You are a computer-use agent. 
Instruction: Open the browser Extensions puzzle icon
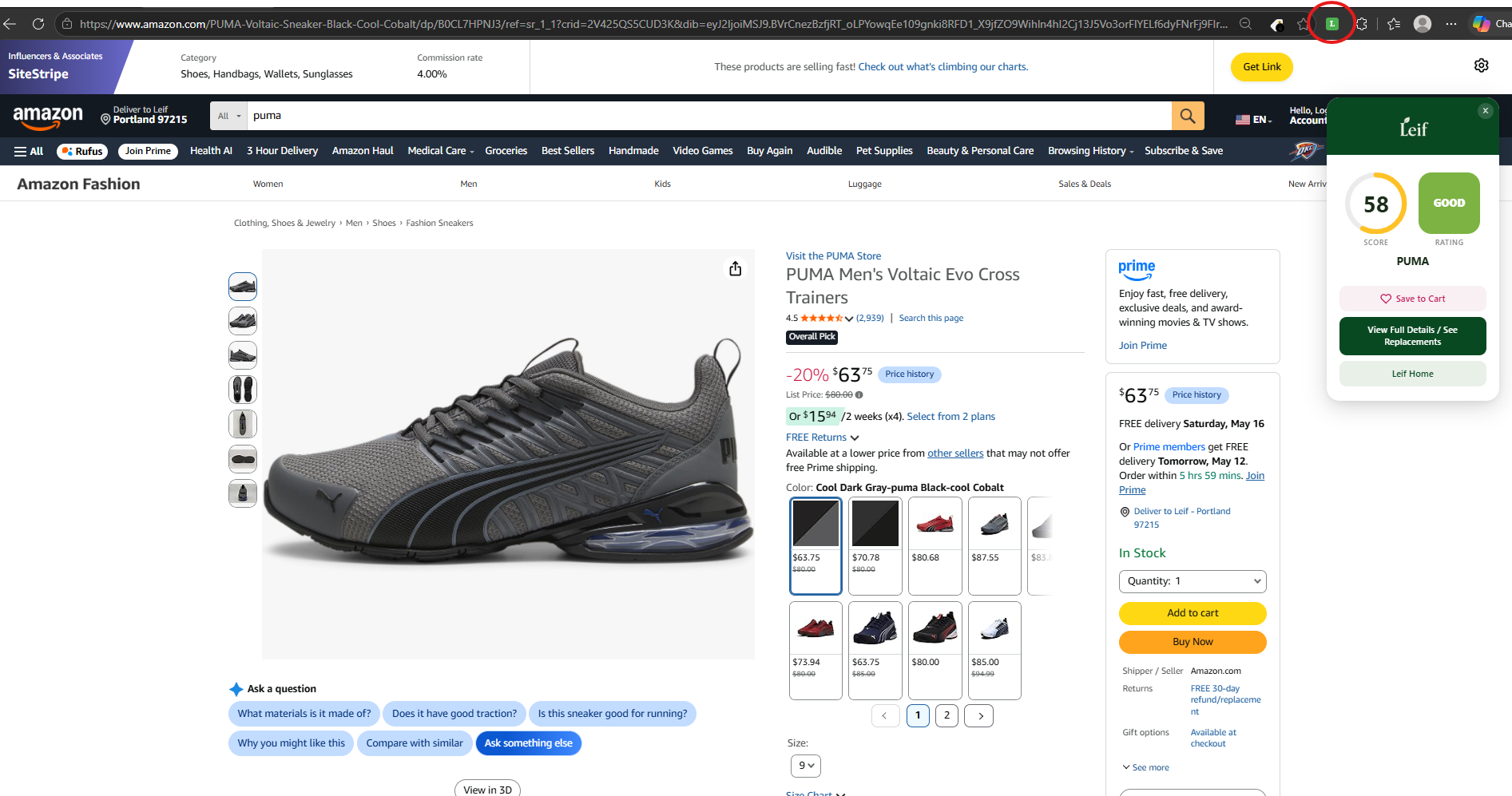tap(1361, 24)
